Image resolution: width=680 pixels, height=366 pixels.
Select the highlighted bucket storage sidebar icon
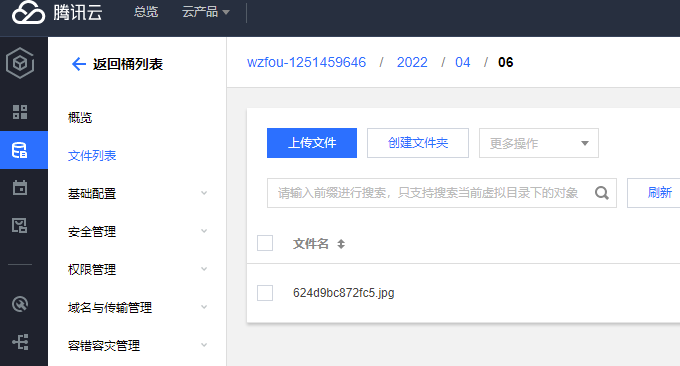[x=20, y=150]
